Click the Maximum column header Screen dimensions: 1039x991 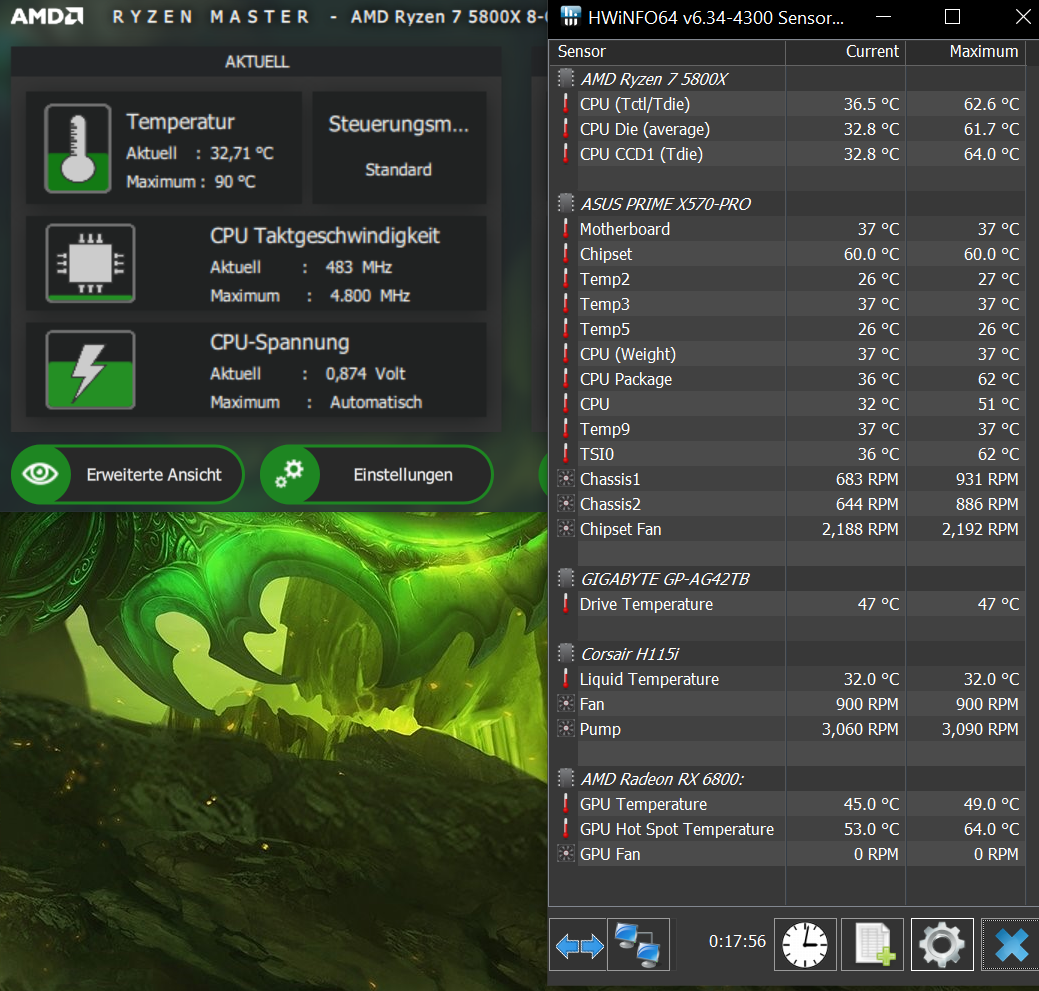[965, 52]
